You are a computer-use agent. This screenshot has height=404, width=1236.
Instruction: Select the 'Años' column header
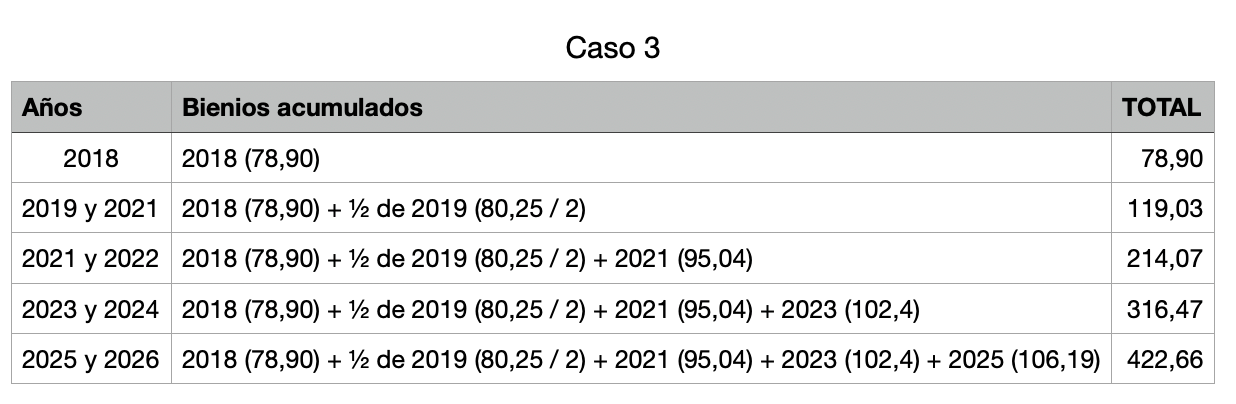click(x=52, y=108)
